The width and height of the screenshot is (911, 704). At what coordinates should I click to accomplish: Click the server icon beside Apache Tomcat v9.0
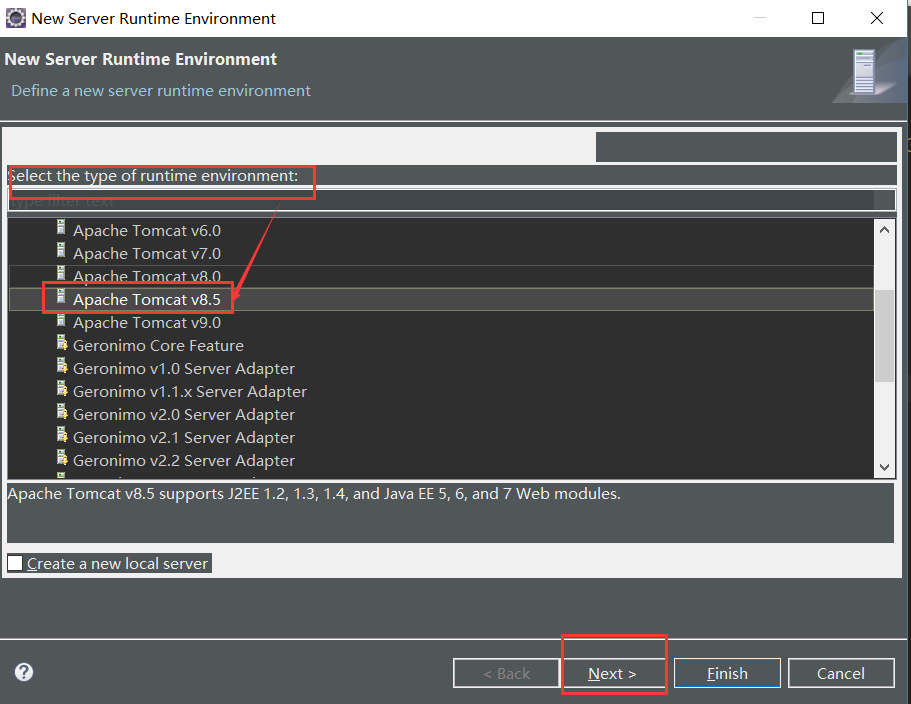pos(61,319)
